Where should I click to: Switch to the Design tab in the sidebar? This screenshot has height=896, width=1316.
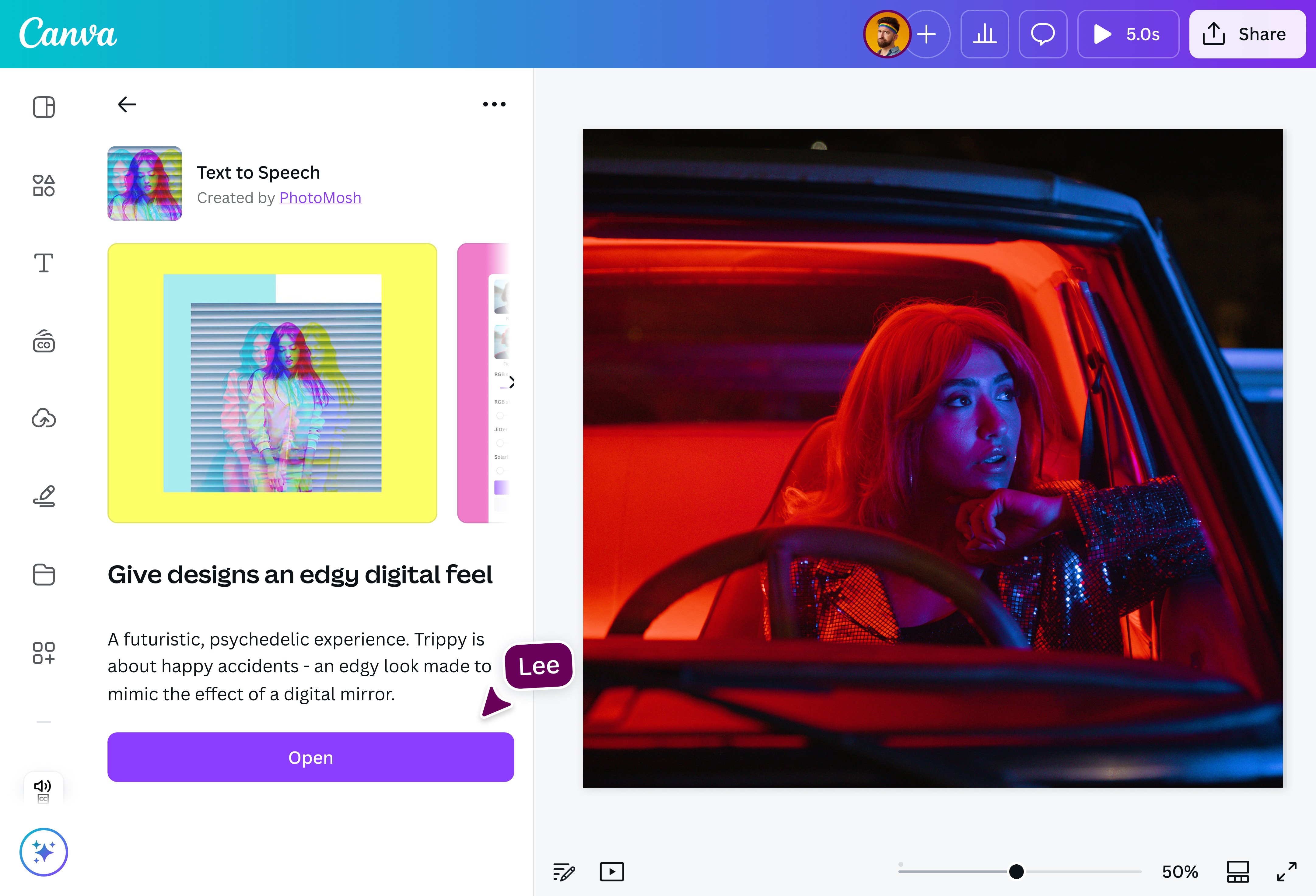tap(44, 107)
